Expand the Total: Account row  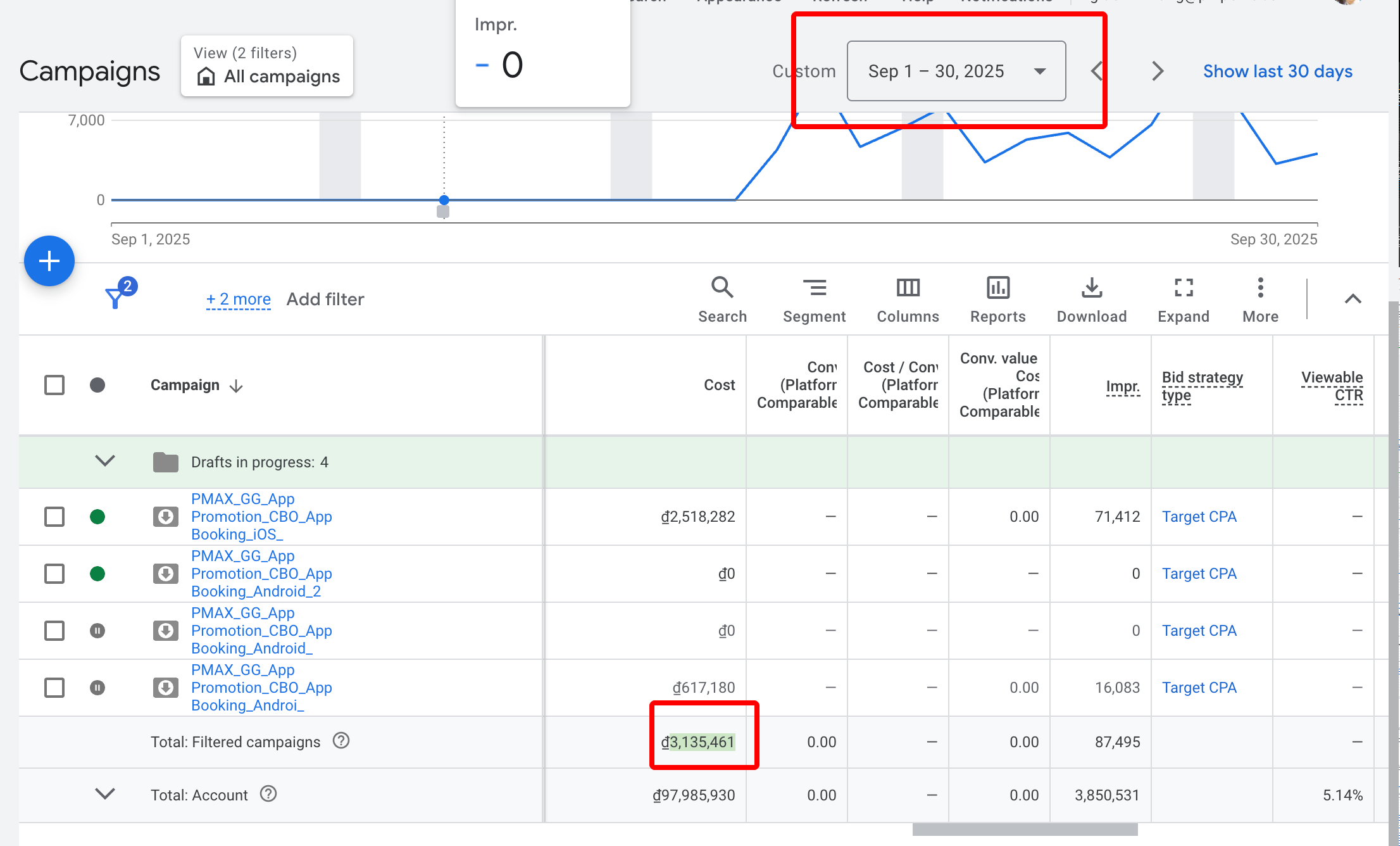105,794
